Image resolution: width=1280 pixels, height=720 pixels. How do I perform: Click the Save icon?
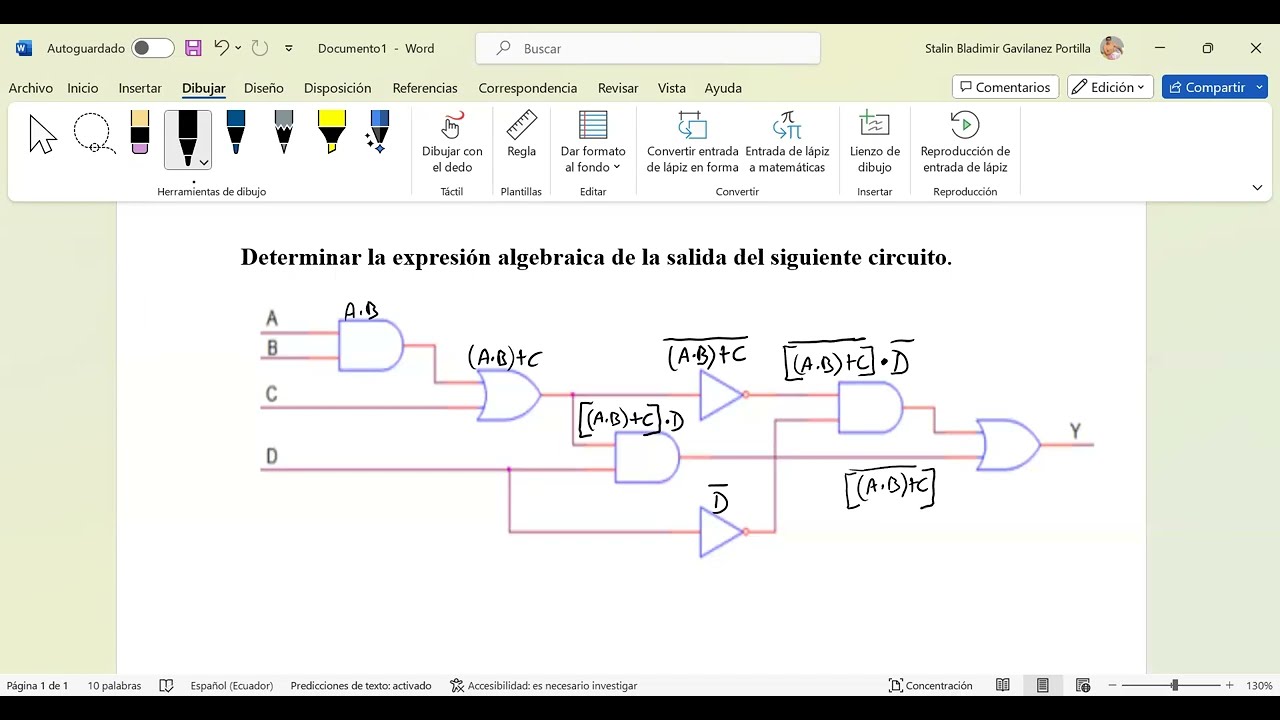pos(194,48)
